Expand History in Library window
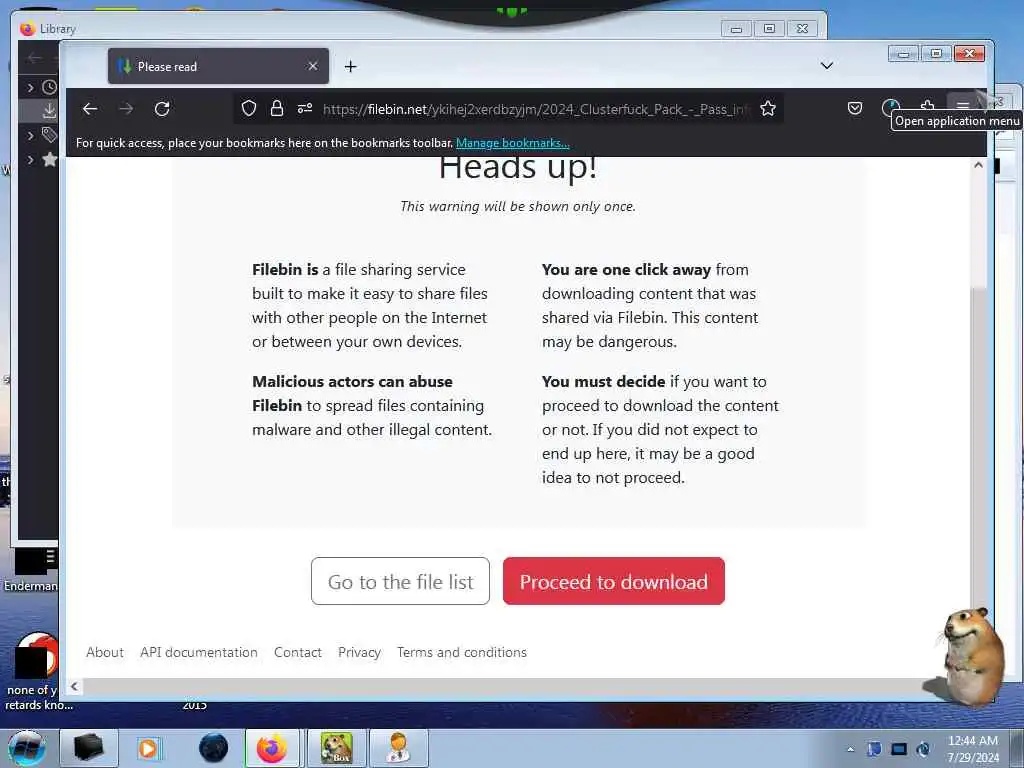Screen dimensions: 1024x768 tap(30, 87)
